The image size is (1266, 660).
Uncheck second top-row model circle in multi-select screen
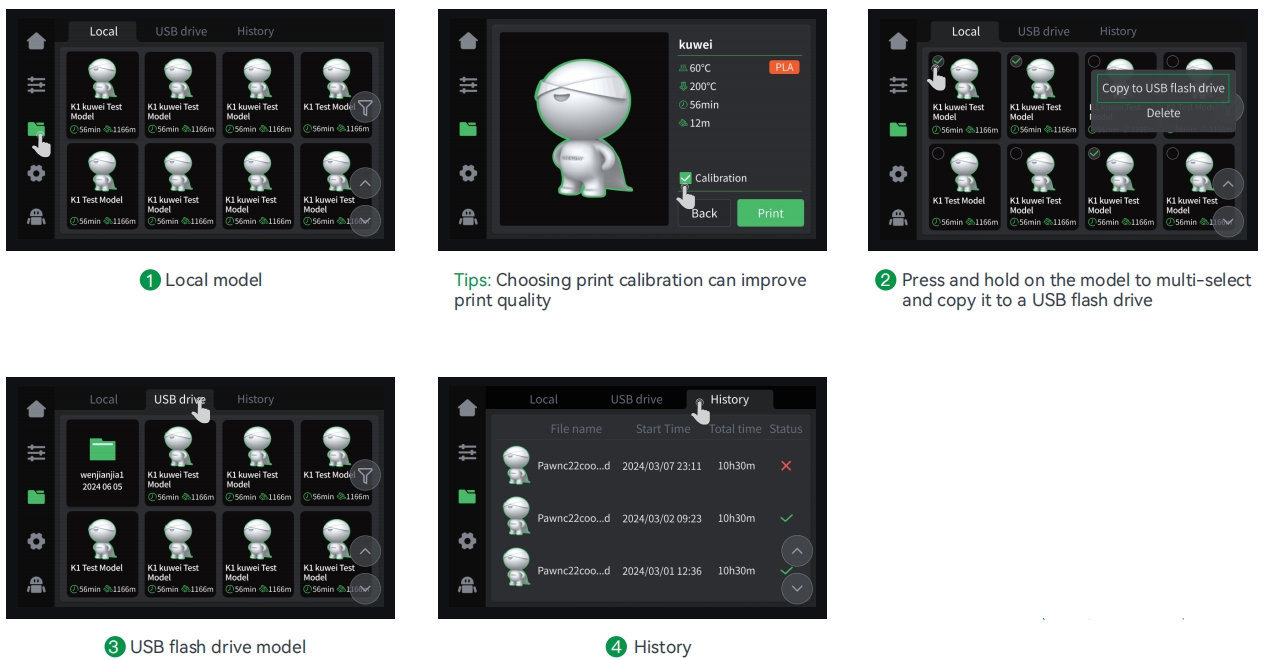pyautogui.click(x=1016, y=62)
